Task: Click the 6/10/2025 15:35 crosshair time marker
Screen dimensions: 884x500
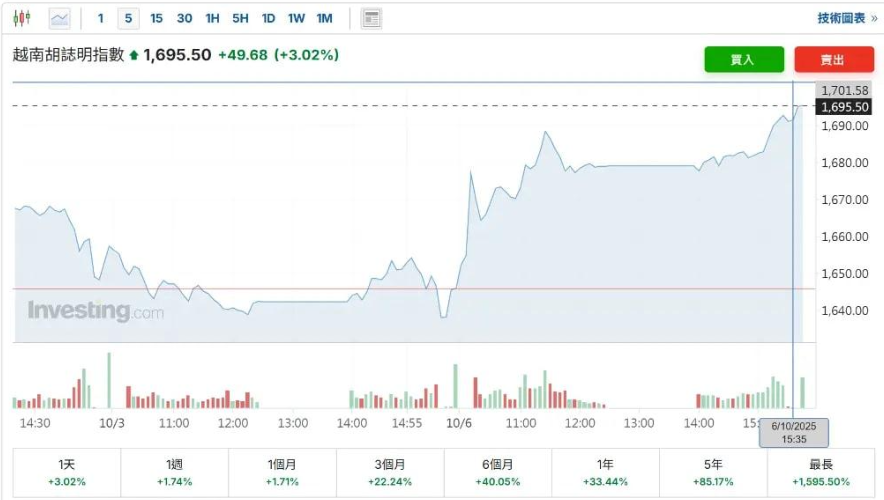Action: point(794,432)
